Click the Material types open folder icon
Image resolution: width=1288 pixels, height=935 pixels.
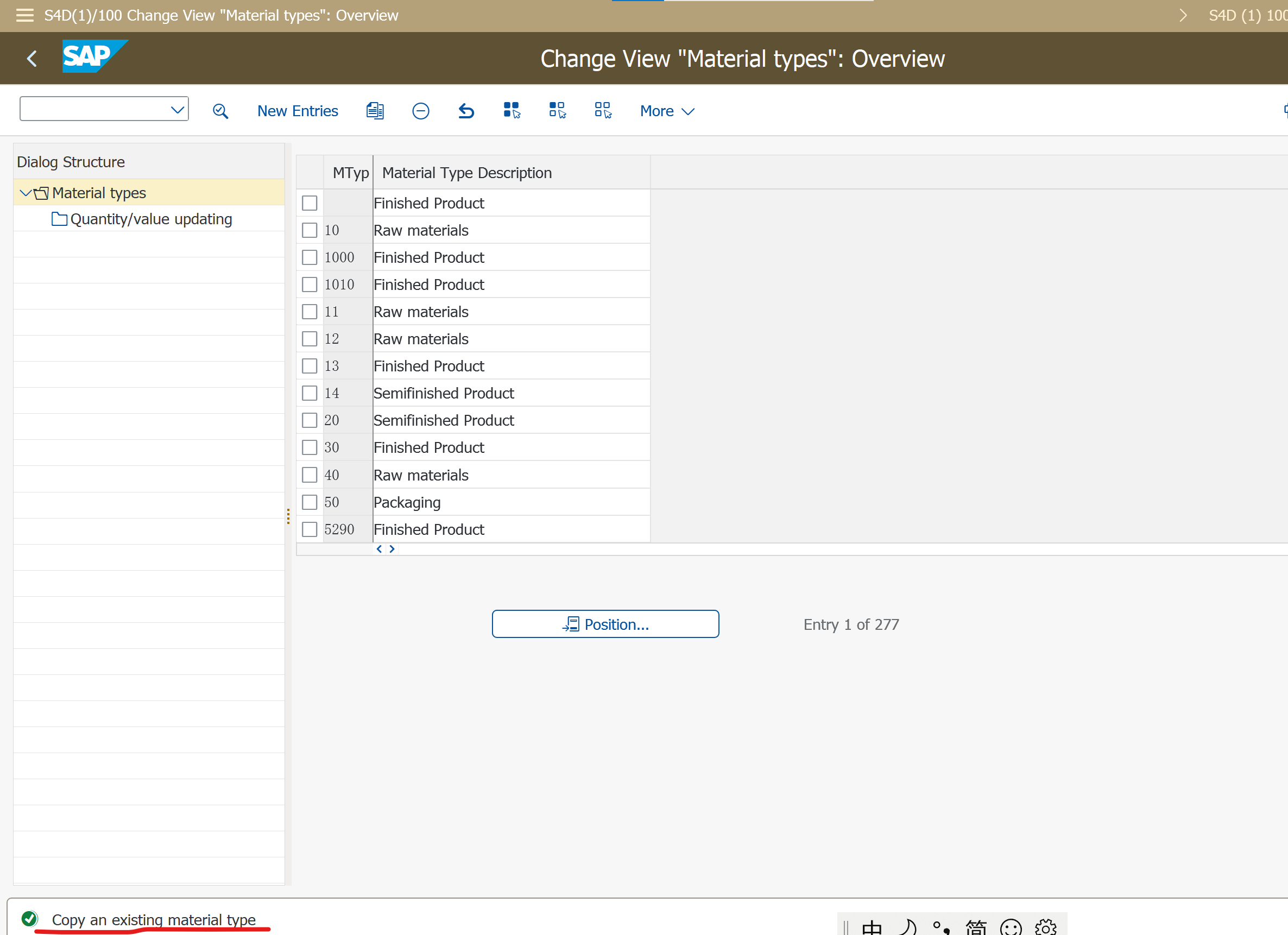pos(41,193)
